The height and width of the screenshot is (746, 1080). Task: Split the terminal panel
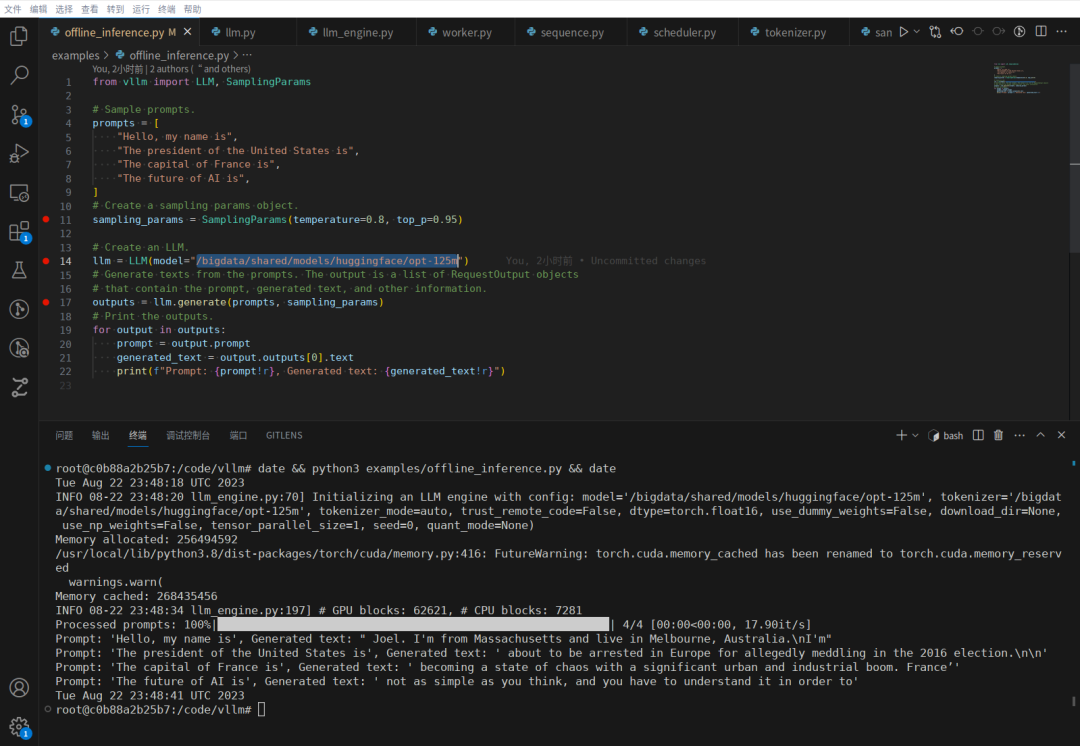click(978, 435)
